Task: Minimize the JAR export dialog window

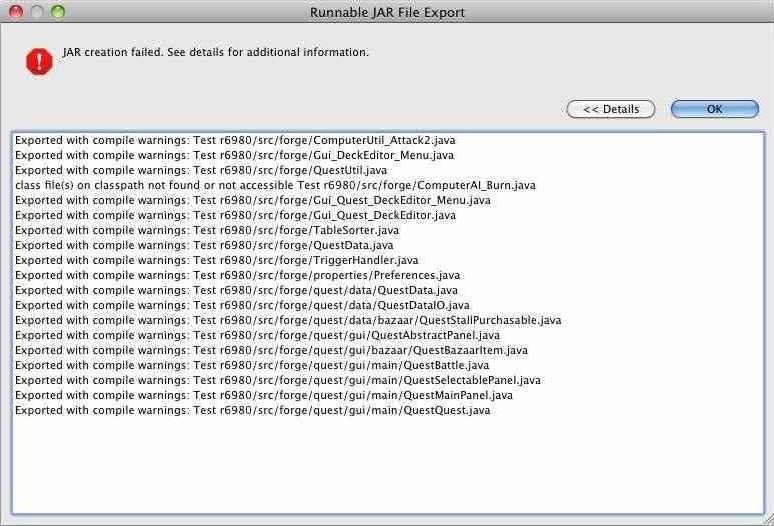Action: (37, 12)
